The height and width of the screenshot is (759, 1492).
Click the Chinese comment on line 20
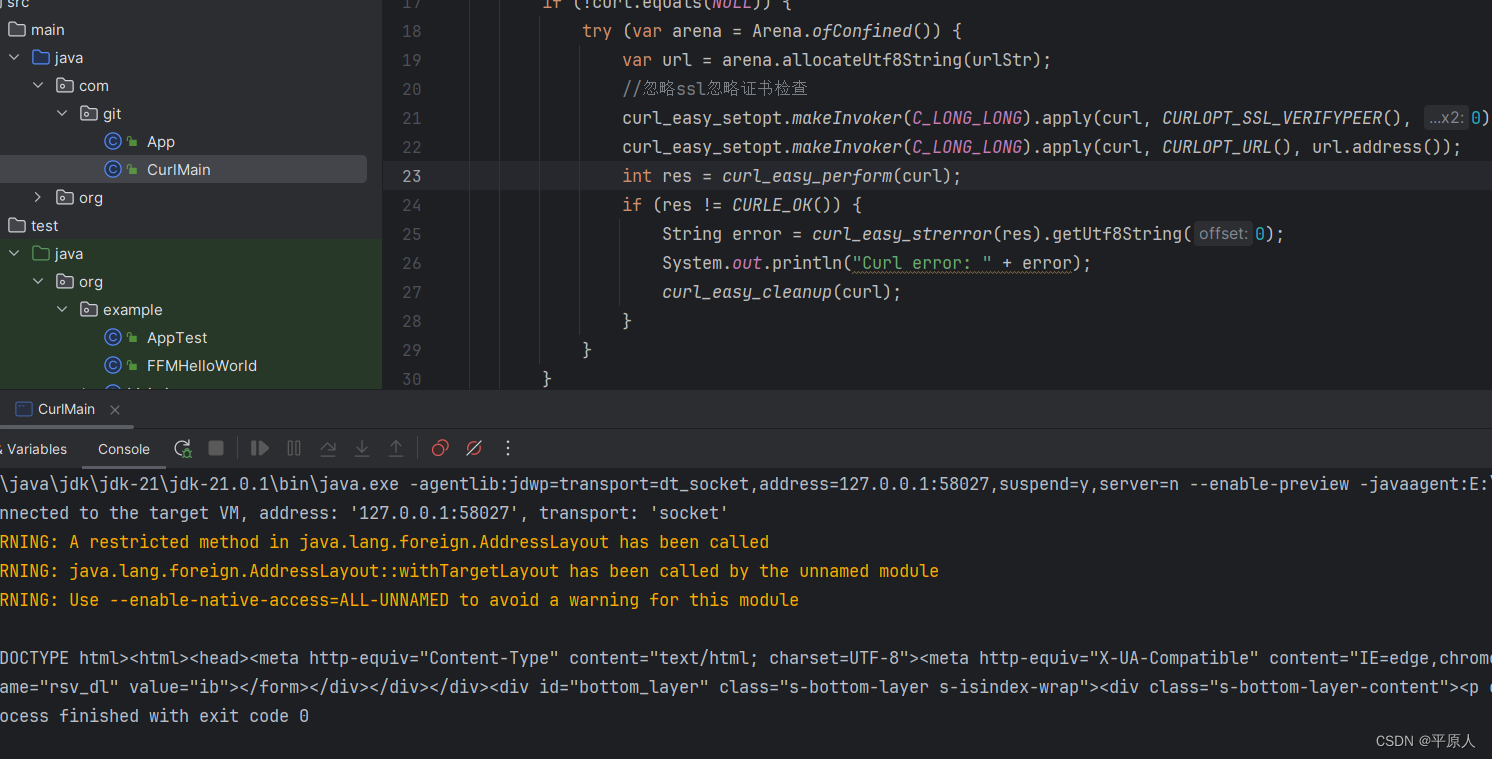(715, 89)
